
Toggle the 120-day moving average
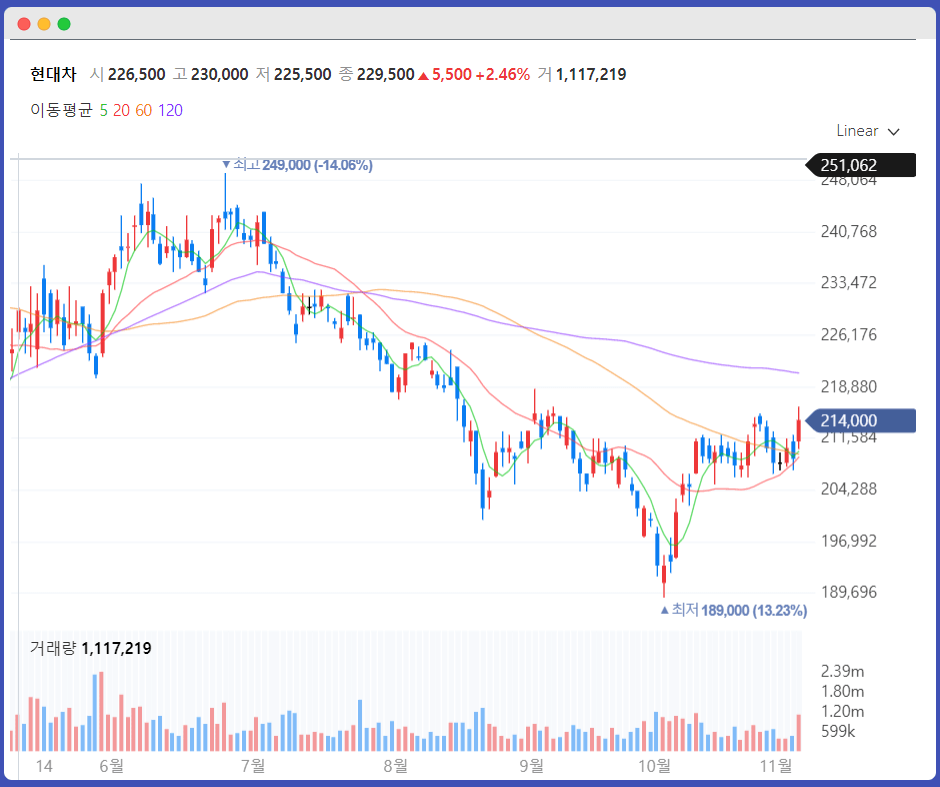point(170,110)
